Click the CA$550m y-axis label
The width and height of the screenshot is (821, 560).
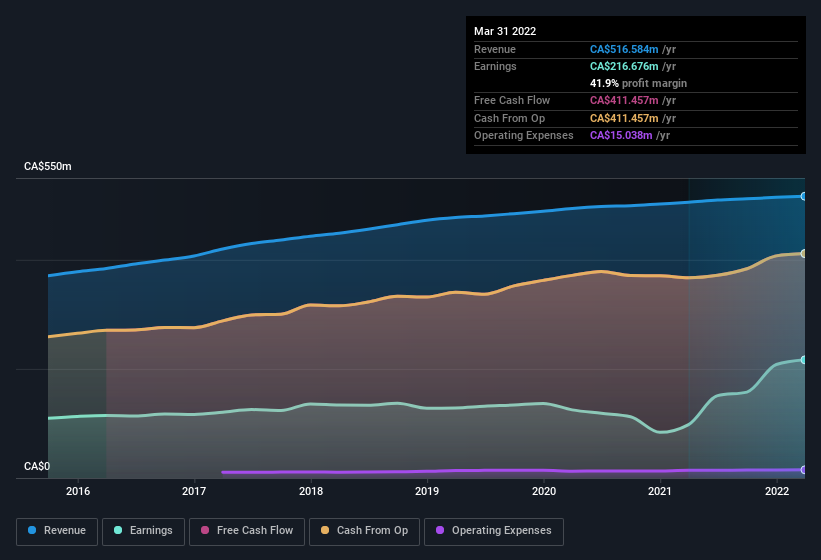tap(48, 166)
